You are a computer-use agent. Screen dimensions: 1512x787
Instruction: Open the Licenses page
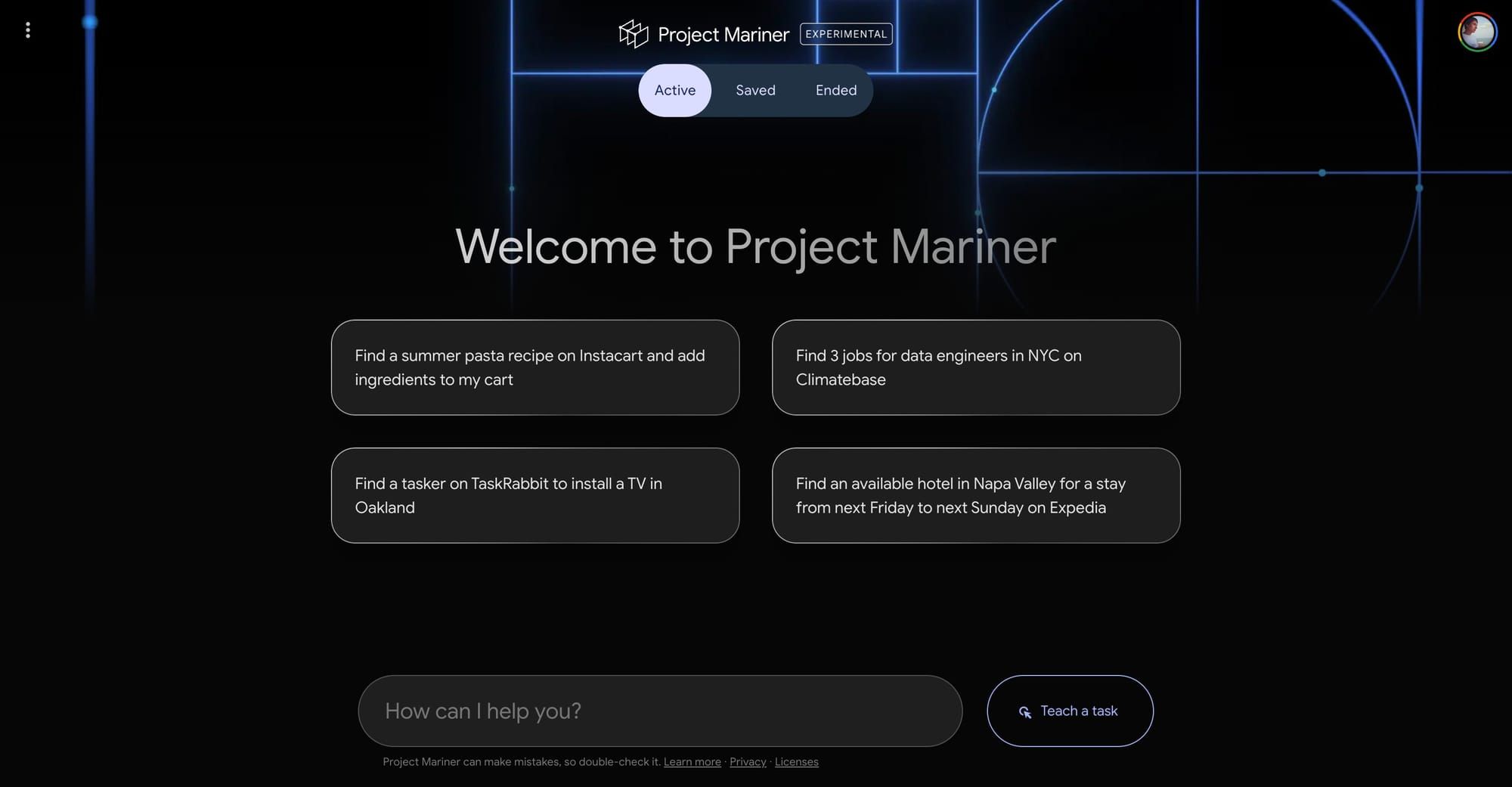pyautogui.click(x=796, y=761)
